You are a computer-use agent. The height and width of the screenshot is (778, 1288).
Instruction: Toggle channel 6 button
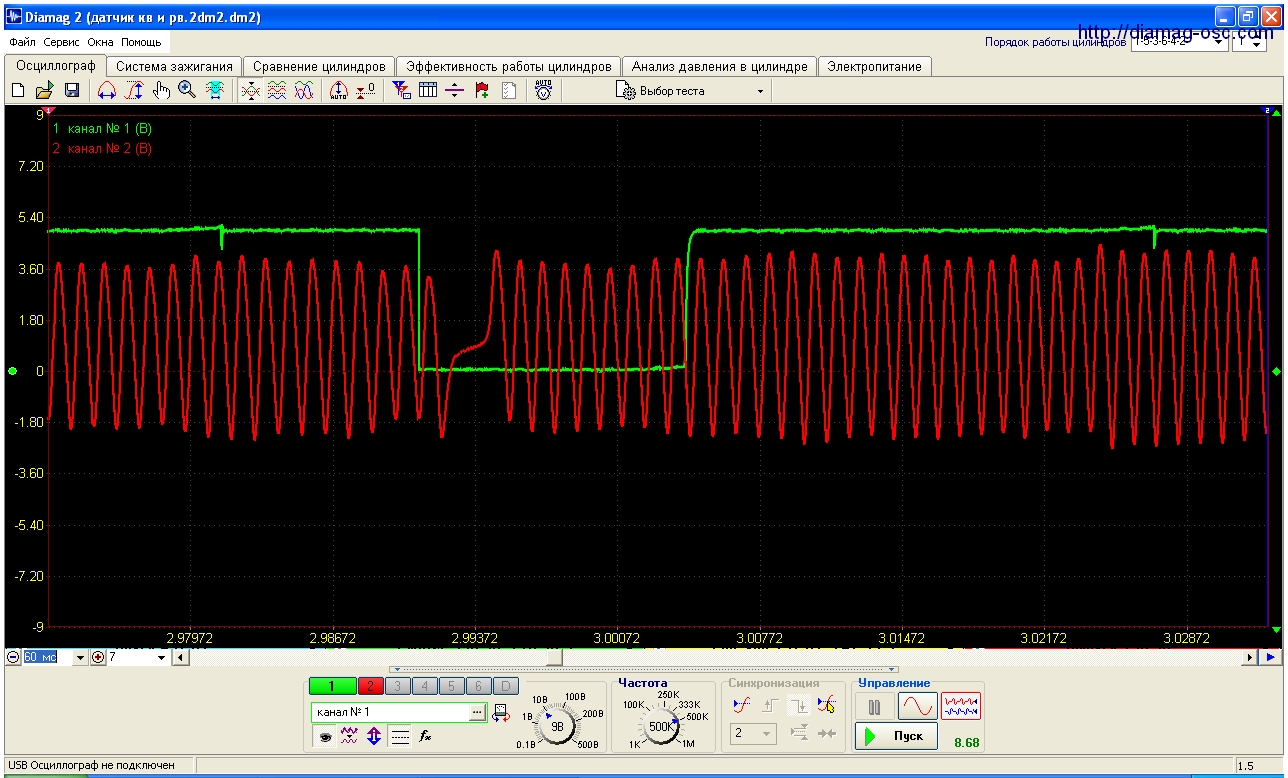[x=479, y=686]
